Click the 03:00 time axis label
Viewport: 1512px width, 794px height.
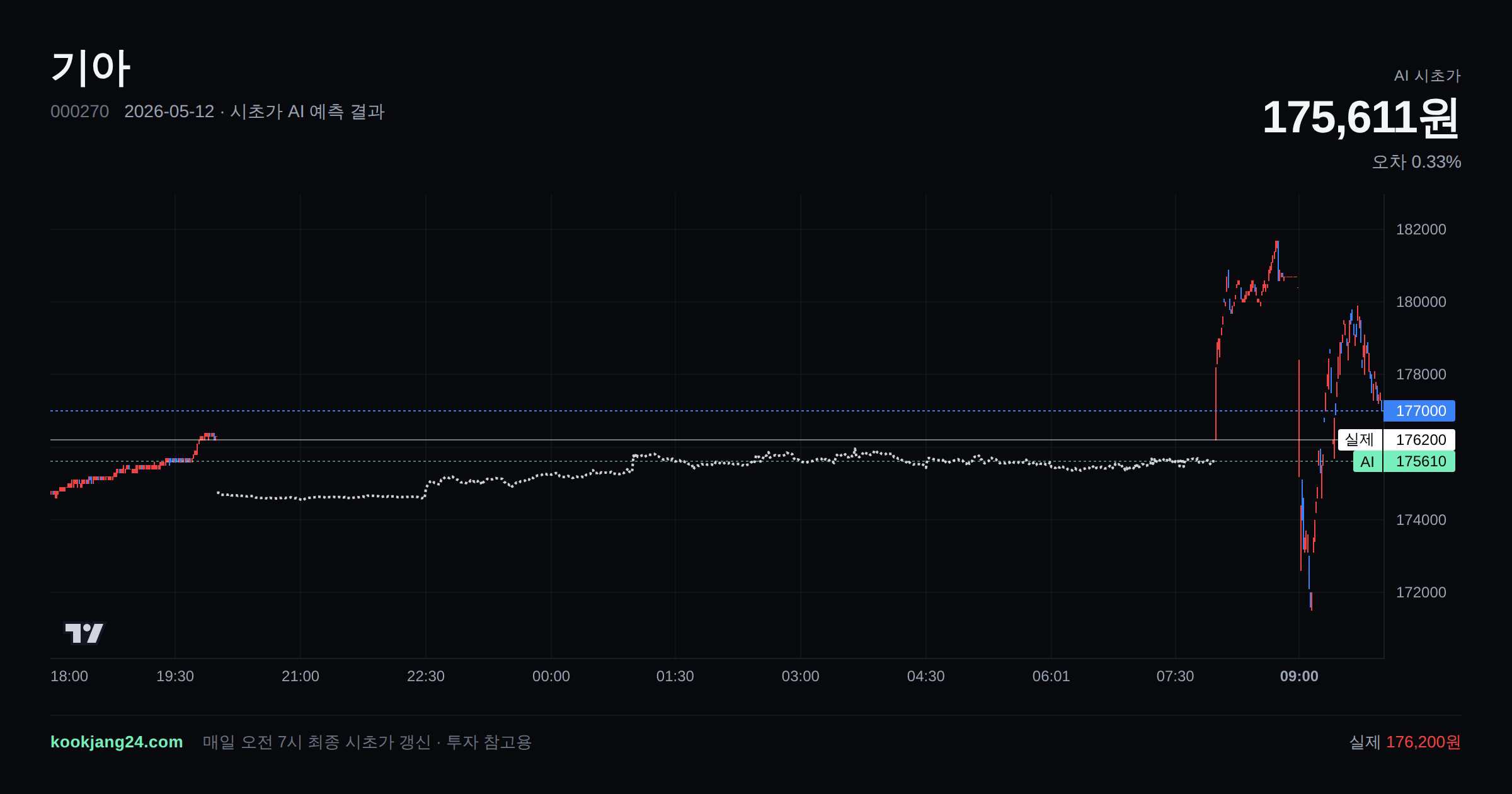[x=801, y=676]
